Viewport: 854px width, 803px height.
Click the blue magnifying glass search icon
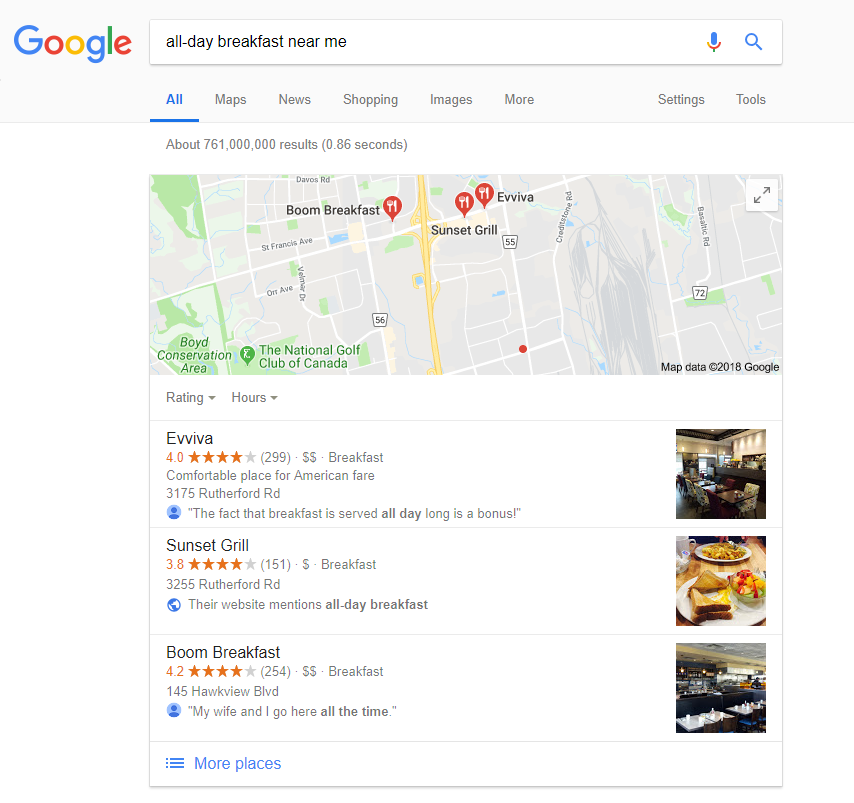753,41
